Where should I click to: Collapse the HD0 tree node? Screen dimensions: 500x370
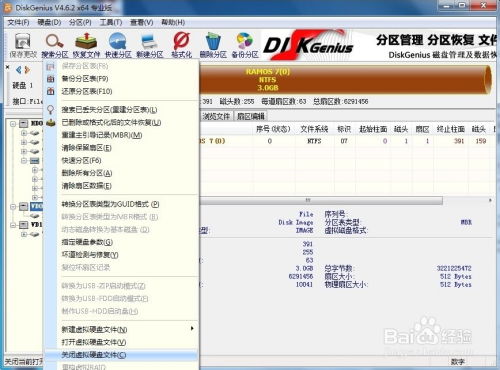tap(13, 124)
